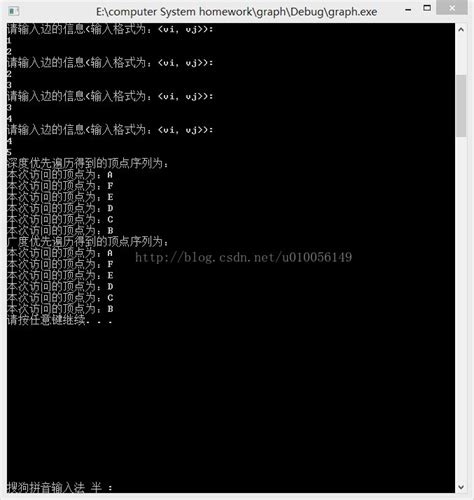Click the empty scrollbar track below the thumb
The image size is (474, 500).
(x=461, y=308)
